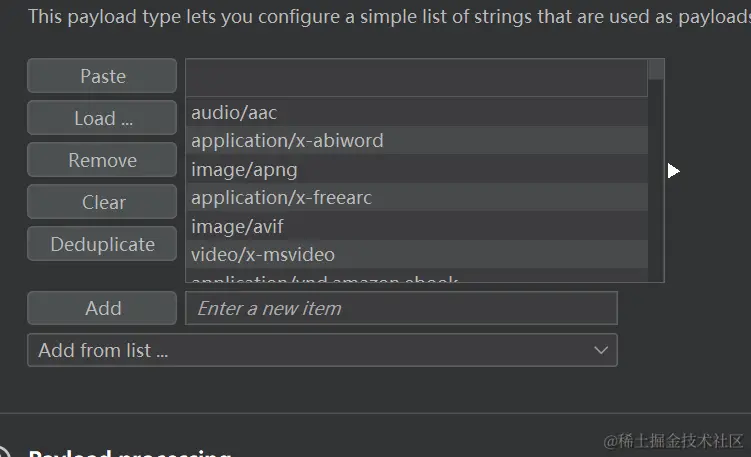
Task: Click the Add button beside the new item field
Action: click(102, 308)
